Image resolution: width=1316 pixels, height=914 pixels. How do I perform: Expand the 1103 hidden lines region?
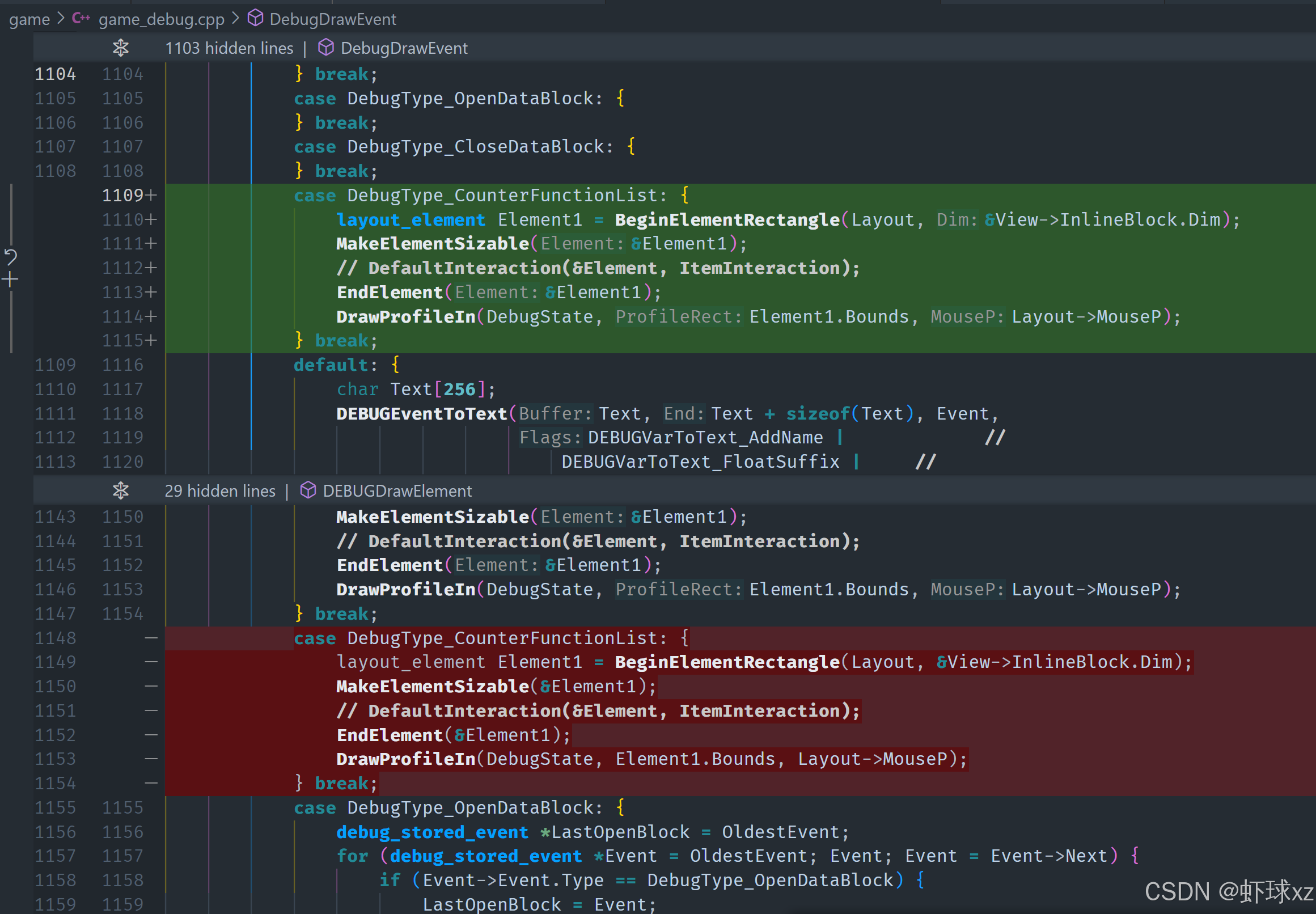228,48
